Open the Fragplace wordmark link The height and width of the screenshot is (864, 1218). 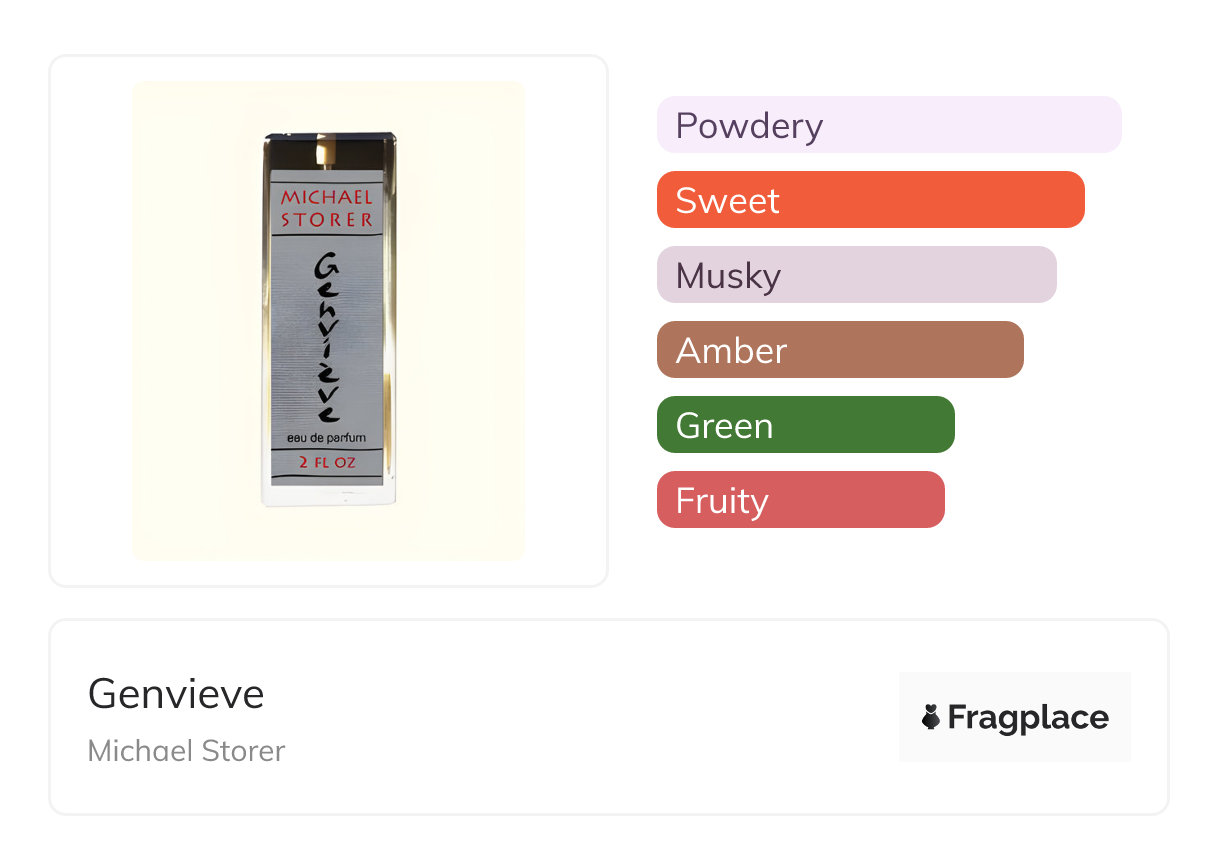[x=1028, y=717]
